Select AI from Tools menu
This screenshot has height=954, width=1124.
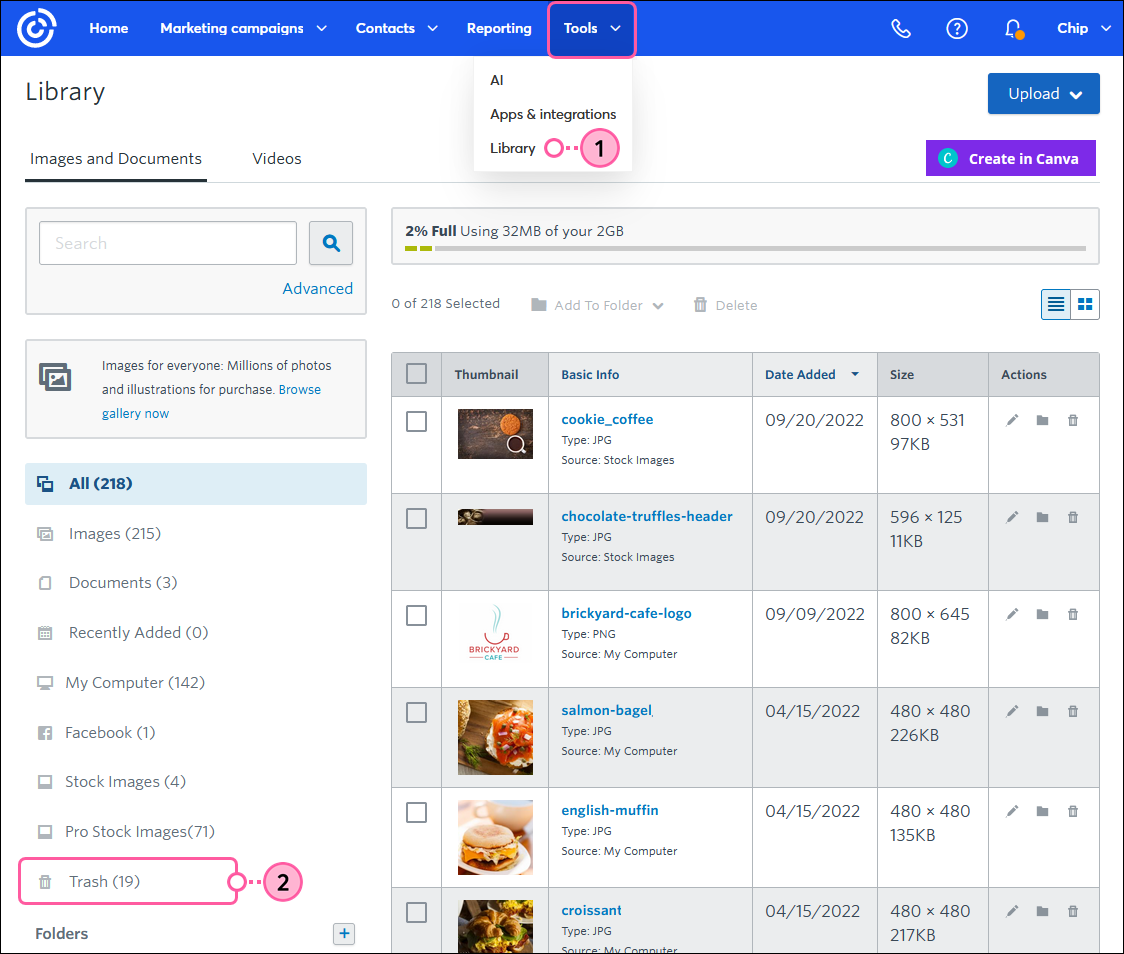(497, 80)
